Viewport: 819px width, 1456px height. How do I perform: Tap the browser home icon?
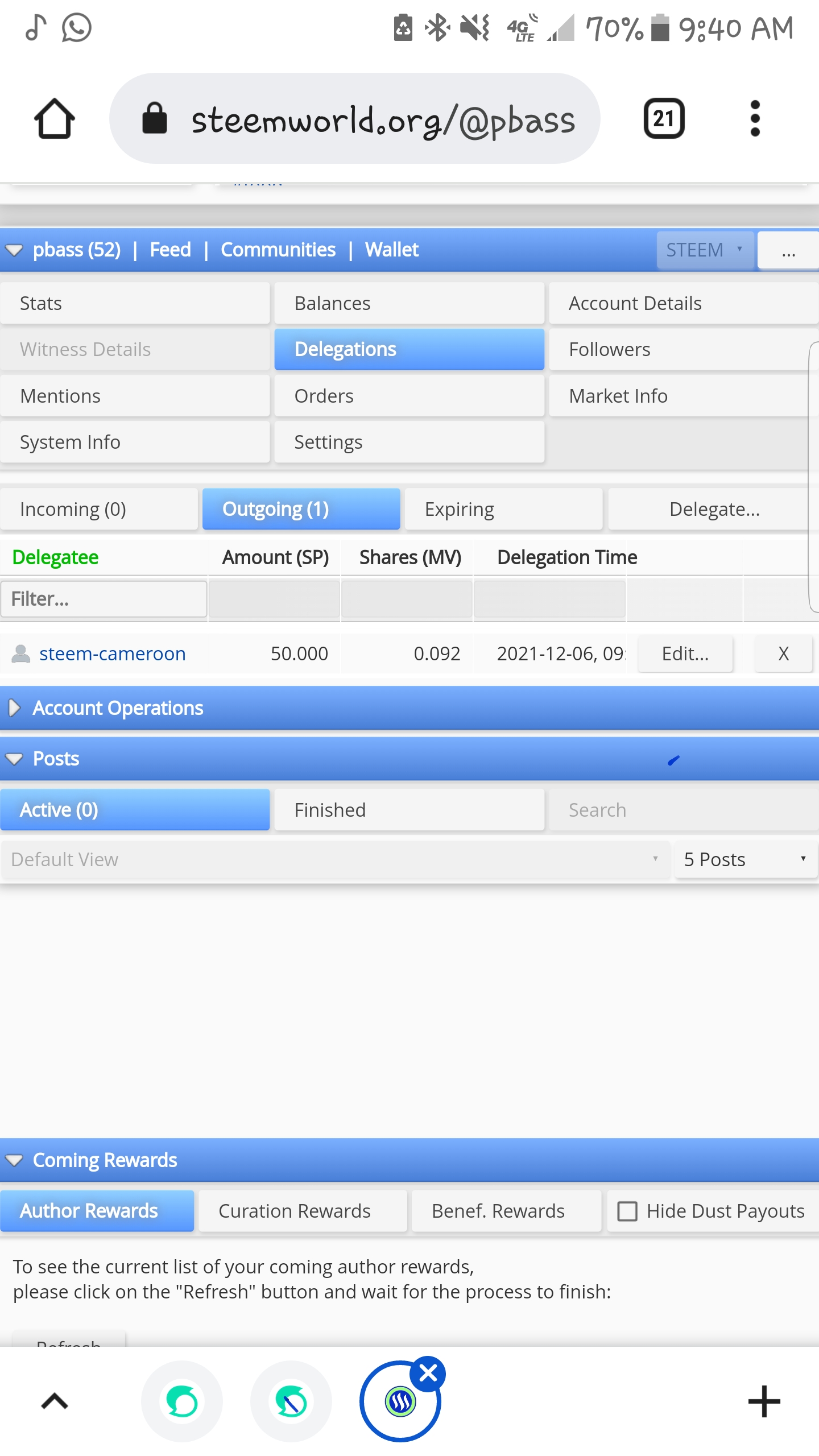coord(55,118)
